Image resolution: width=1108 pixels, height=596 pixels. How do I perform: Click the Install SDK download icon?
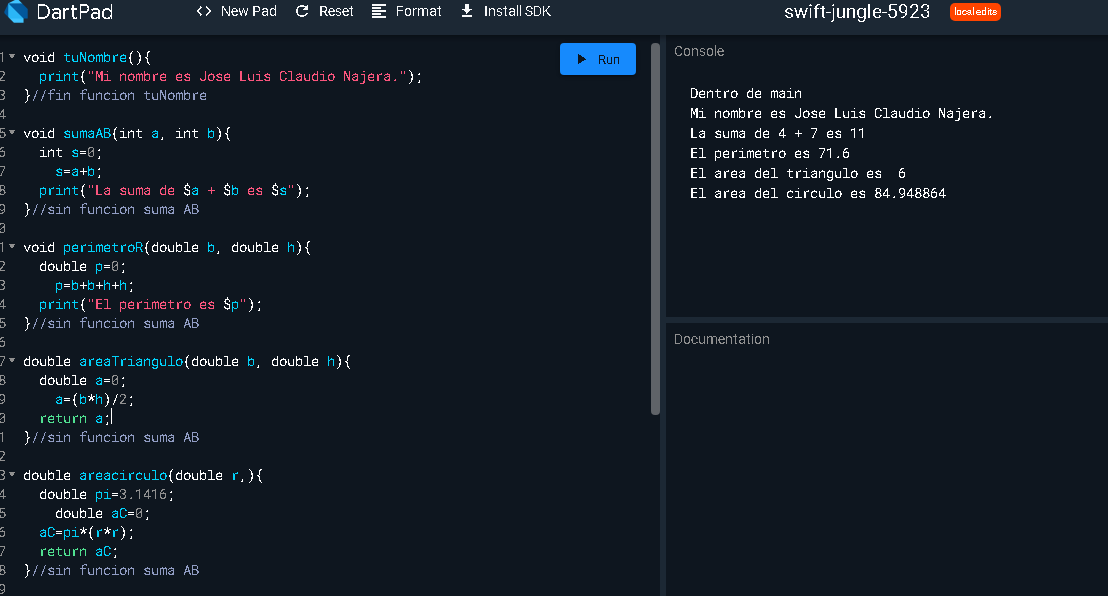[466, 11]
